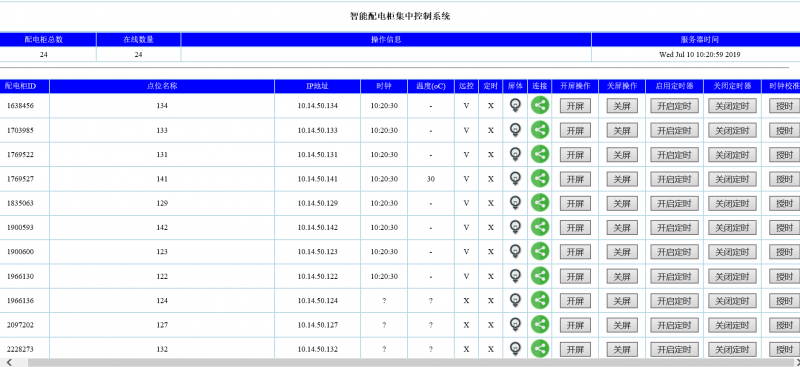Click 开启定时 for cabinet 127
The width and height of the screenshot is (800, 367).
pos(674,325)
